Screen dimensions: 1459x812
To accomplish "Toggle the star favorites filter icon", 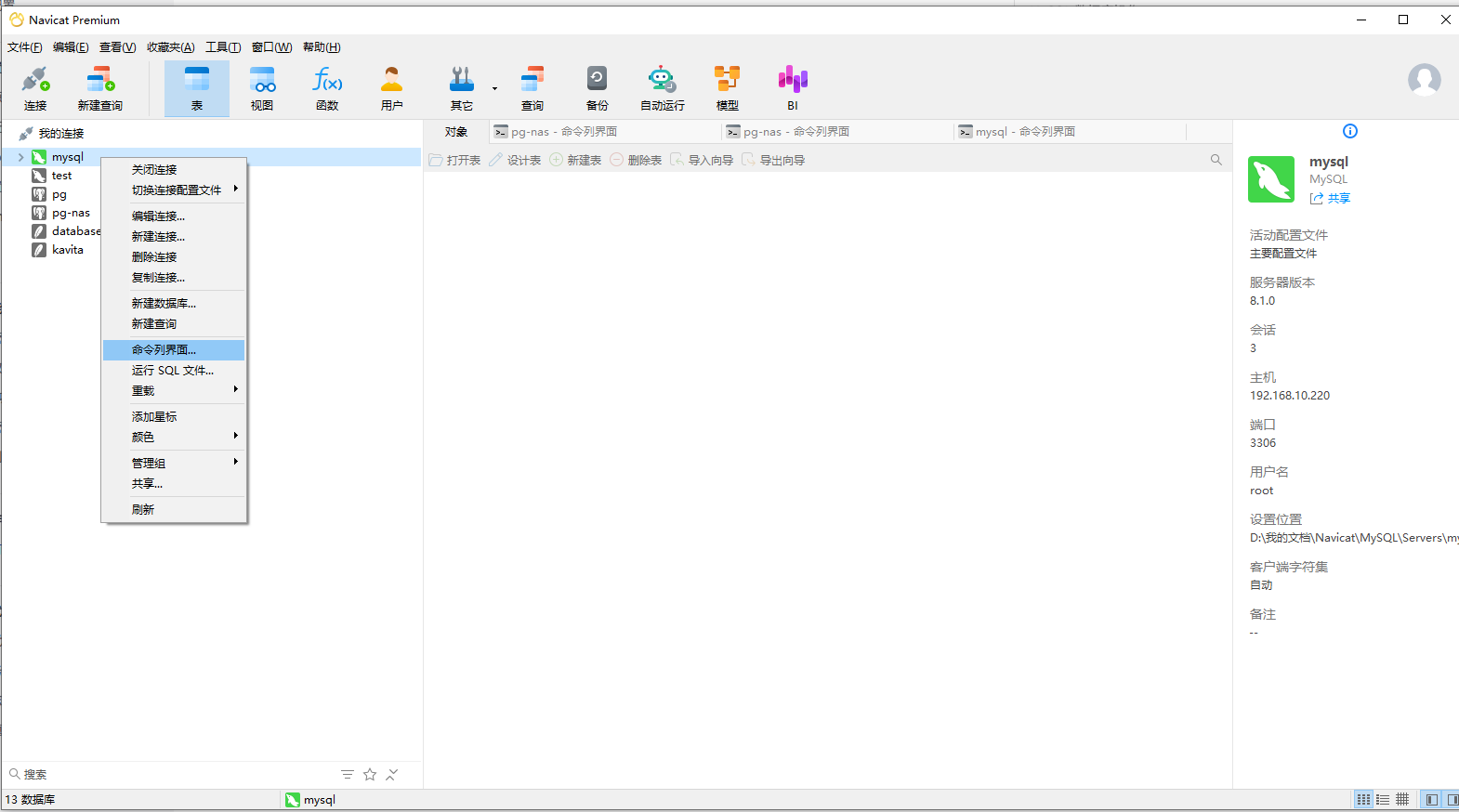I will point(370,774).
